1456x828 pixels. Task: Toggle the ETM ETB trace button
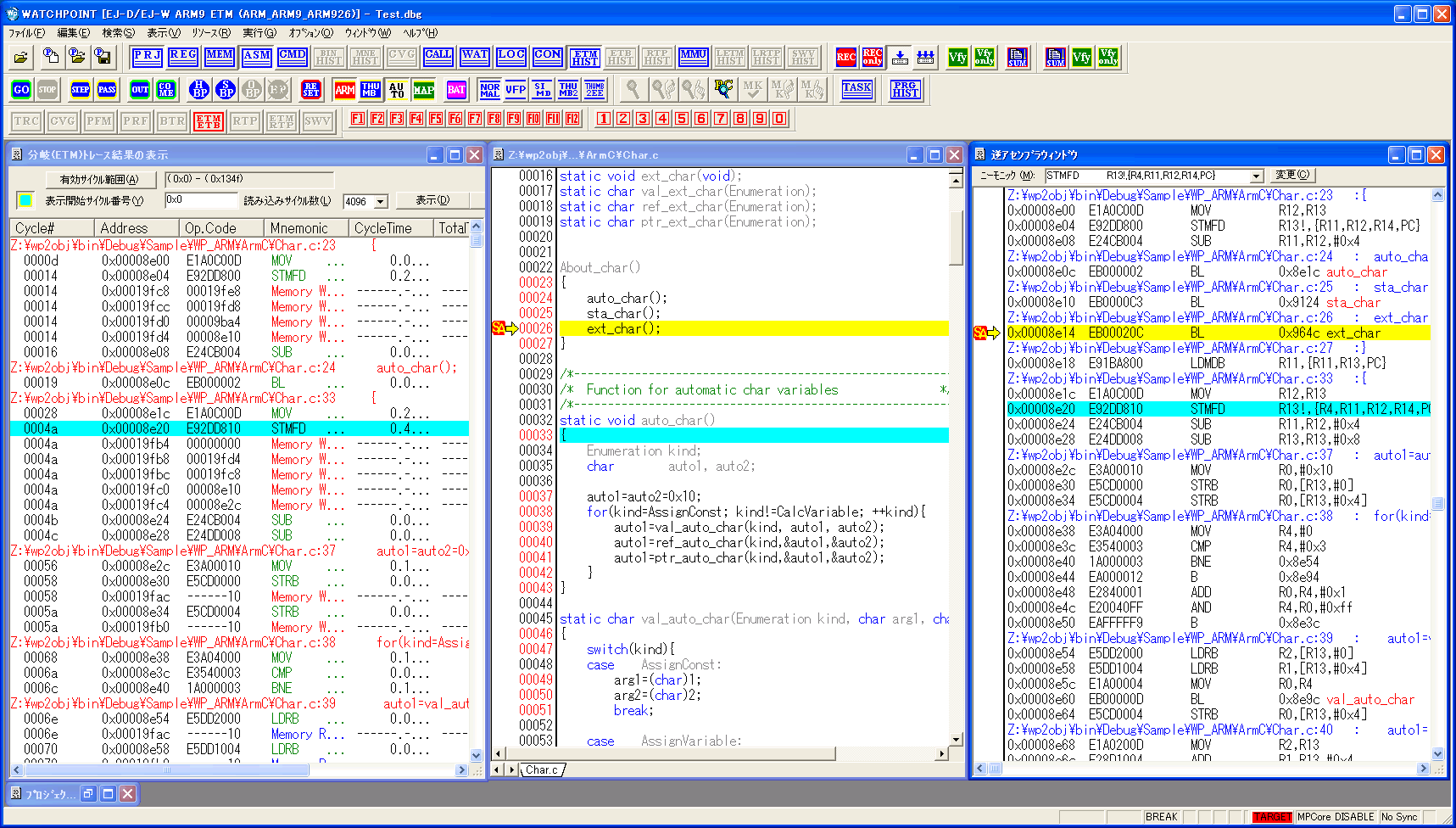pyautogui.click(x=208, y=121)
